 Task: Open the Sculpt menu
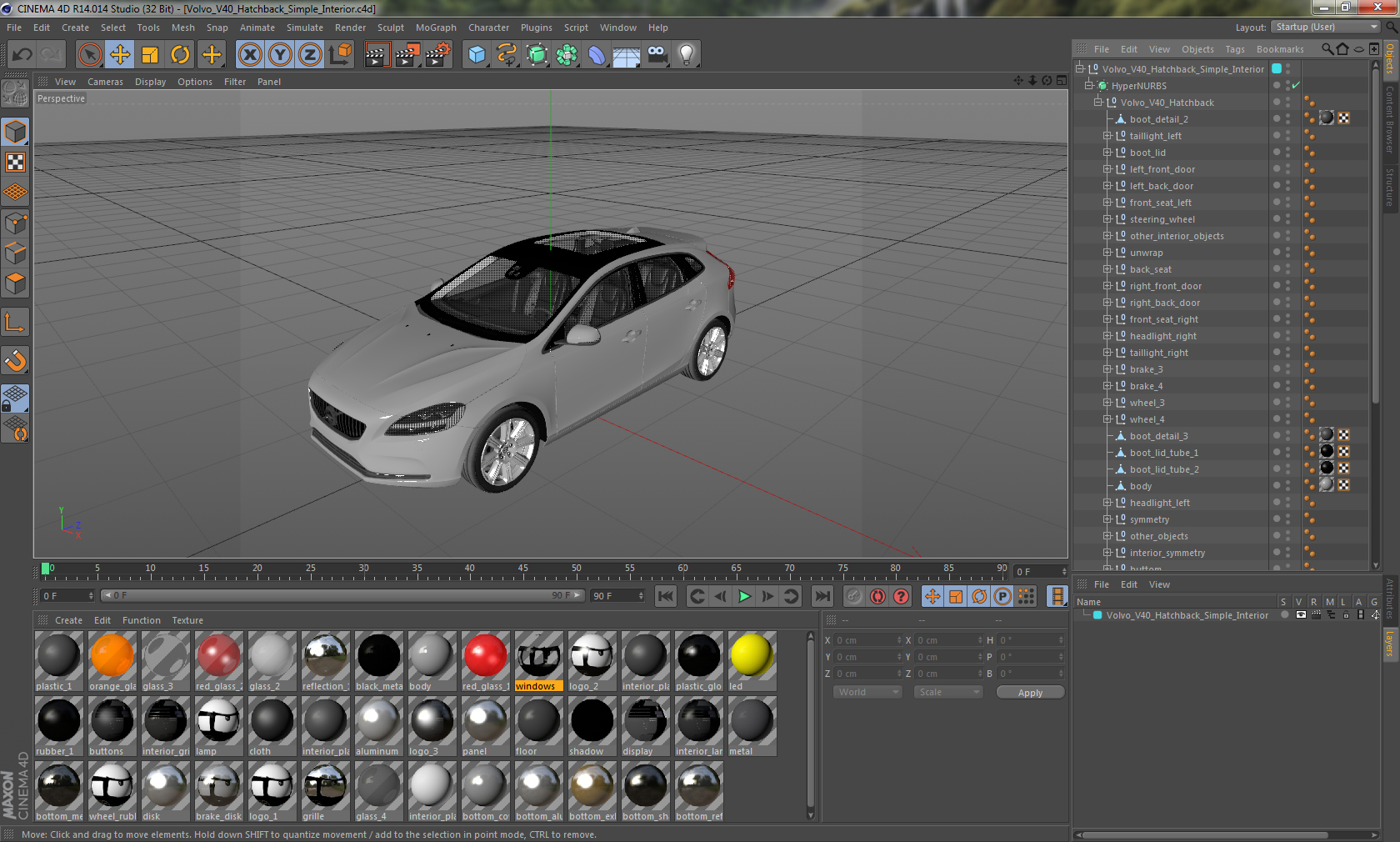tap(390, 28)
